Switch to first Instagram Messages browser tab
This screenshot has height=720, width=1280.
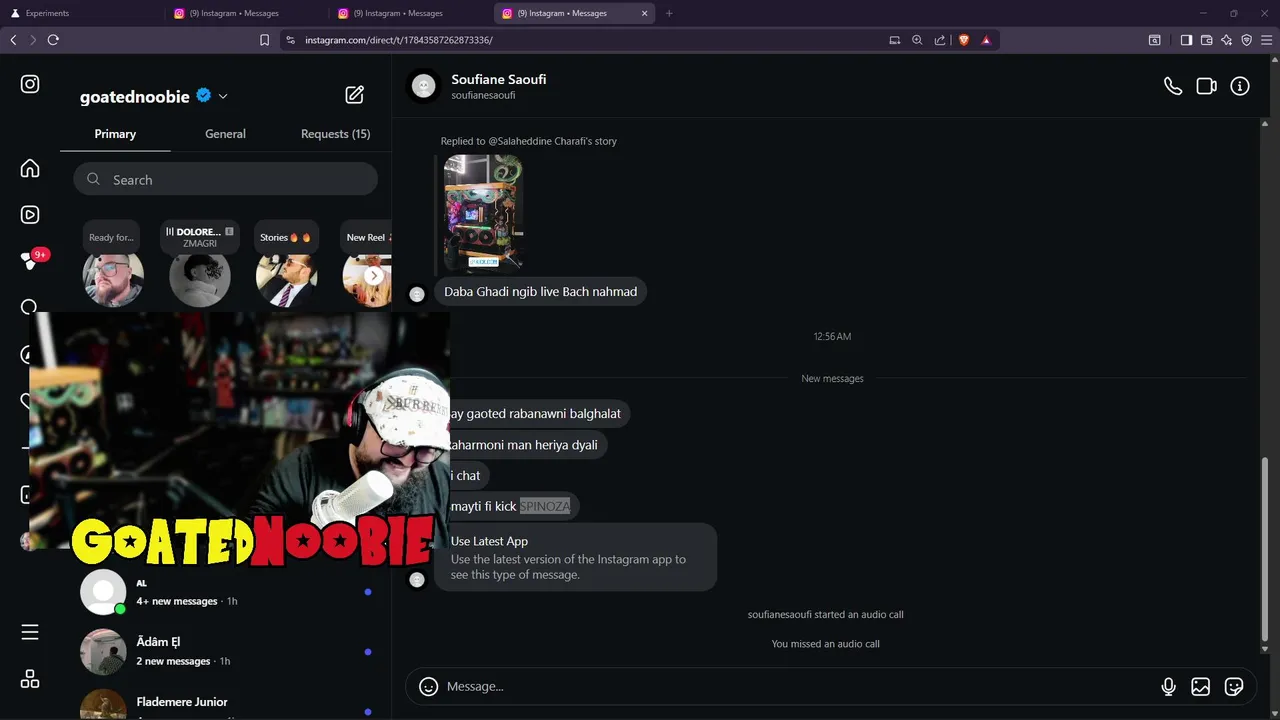coord(247,13)
